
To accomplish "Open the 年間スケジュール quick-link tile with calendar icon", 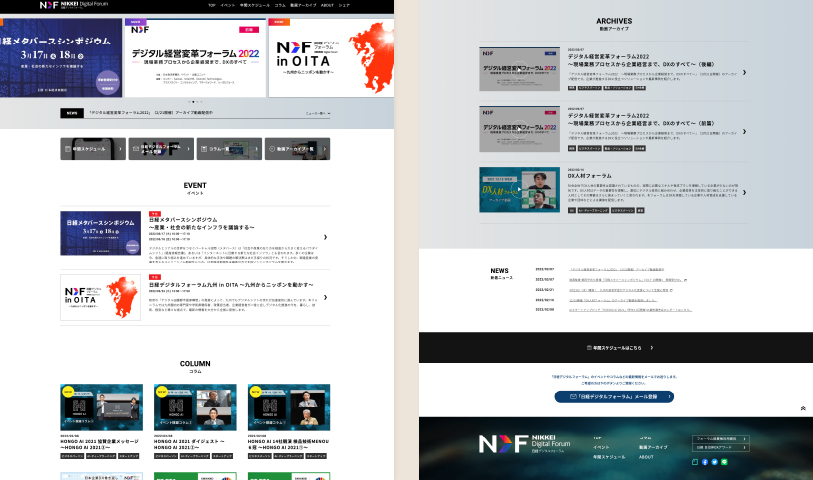I will [x=93, y=149].
